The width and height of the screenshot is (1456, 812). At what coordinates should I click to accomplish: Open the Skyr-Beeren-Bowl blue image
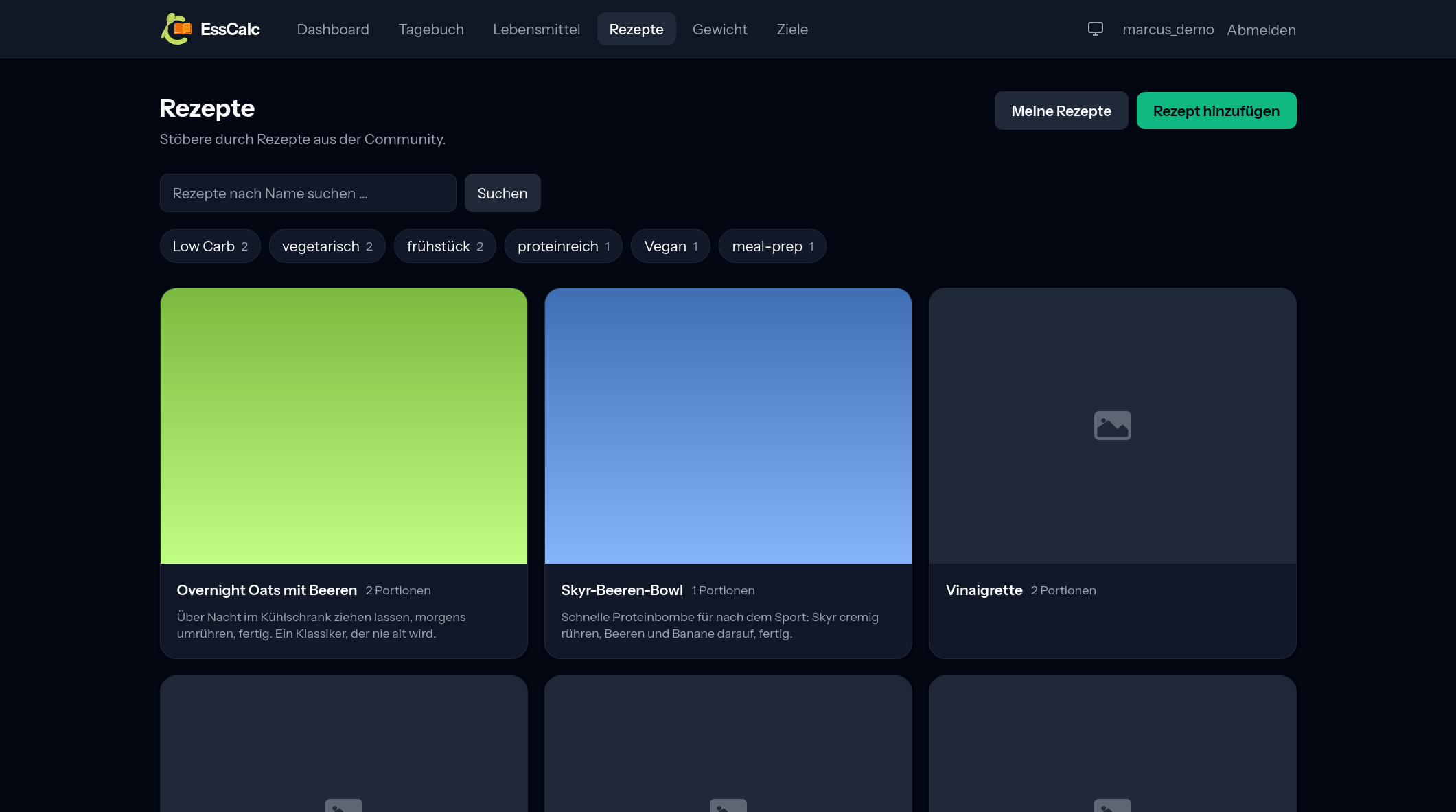click(x=728, y=426)
